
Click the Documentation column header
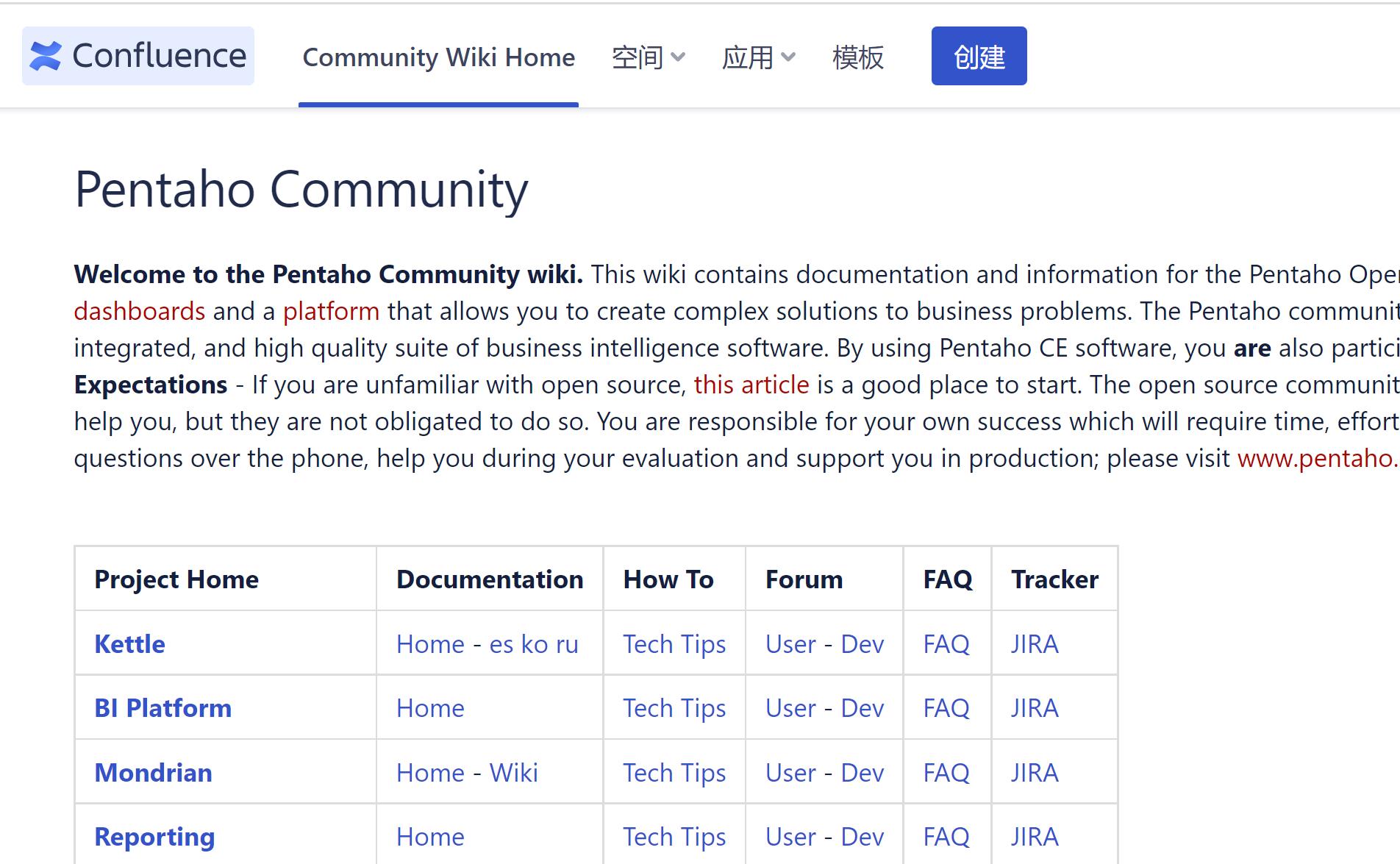click(x=490, y=579)
